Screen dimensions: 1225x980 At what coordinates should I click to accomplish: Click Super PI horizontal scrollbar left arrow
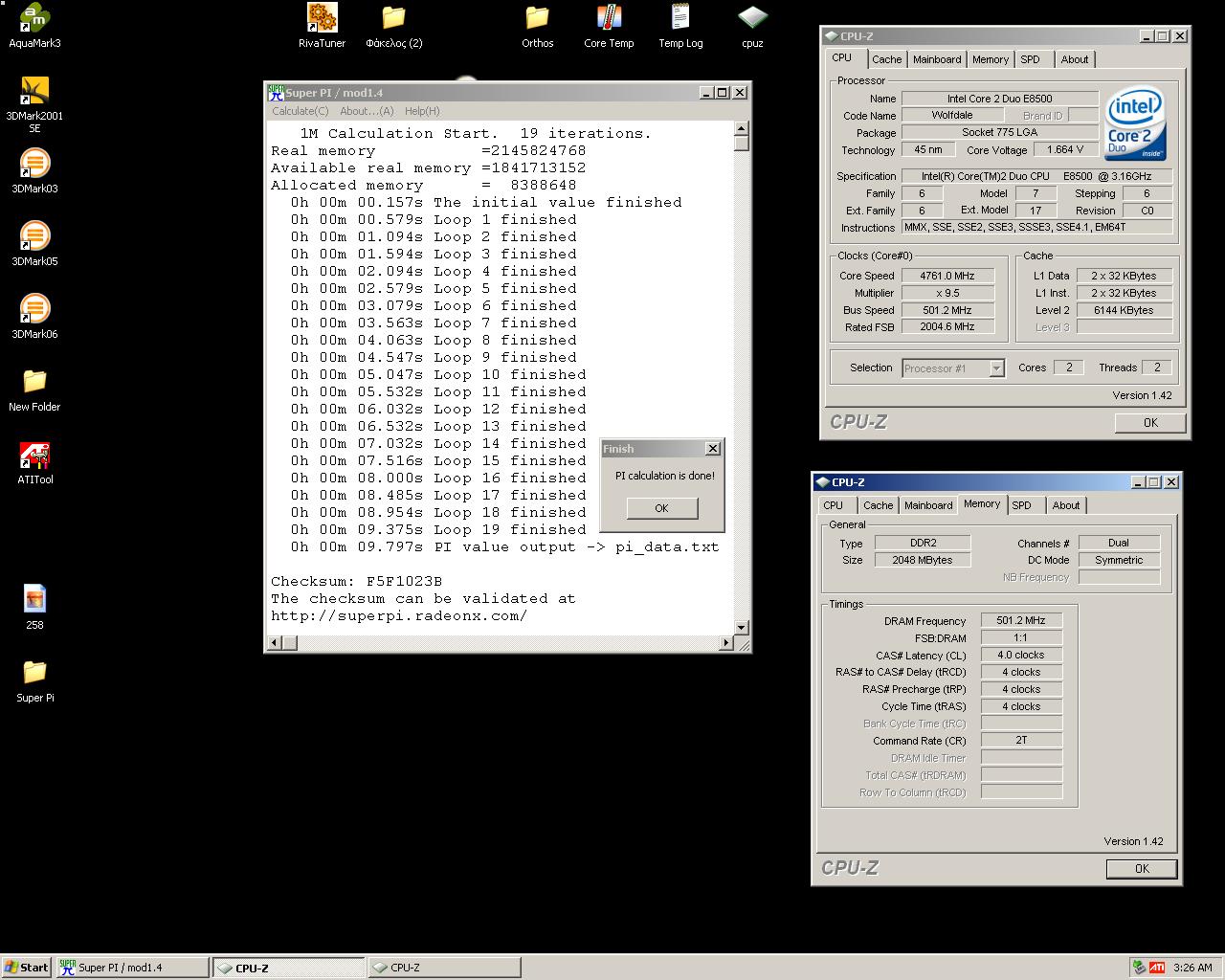click(275, 642)
